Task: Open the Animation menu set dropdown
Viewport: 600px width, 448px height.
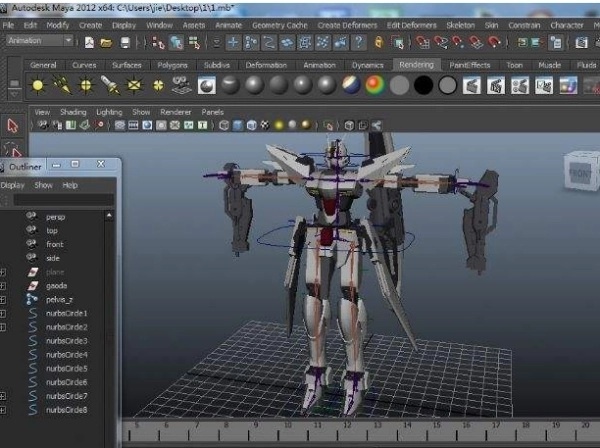Action: [39, 41]
